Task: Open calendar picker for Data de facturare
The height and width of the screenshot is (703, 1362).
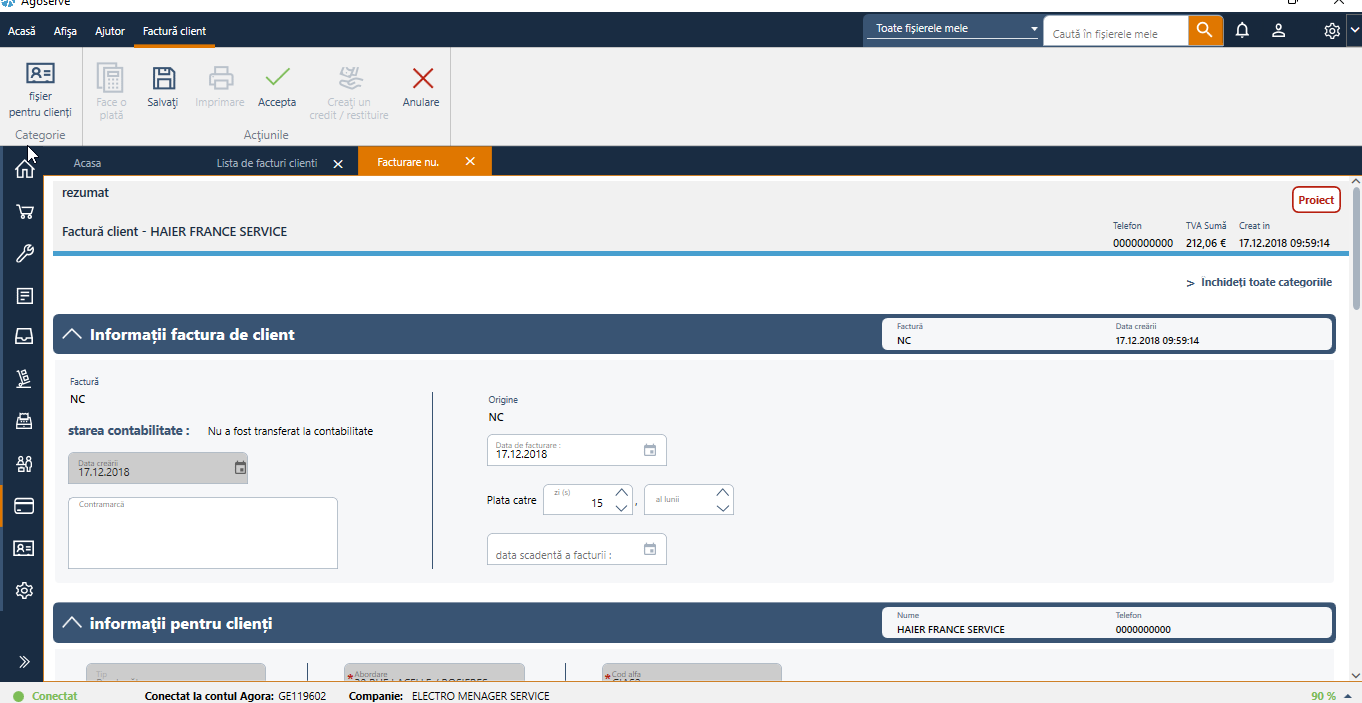Action: [x=650, y=450]
